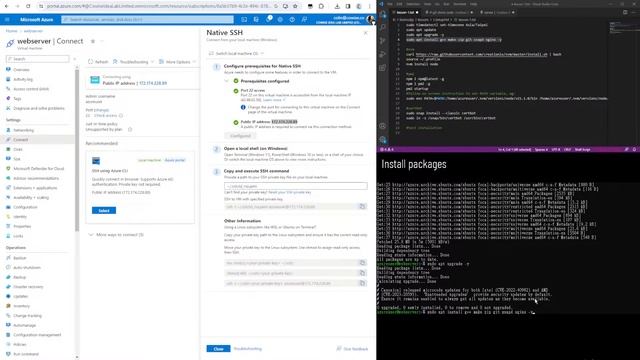This screenshot has width=640, height=360.
Task: Switch to the third VS Code editor tab
Action: pyautogui.click(x=497, y=12)
